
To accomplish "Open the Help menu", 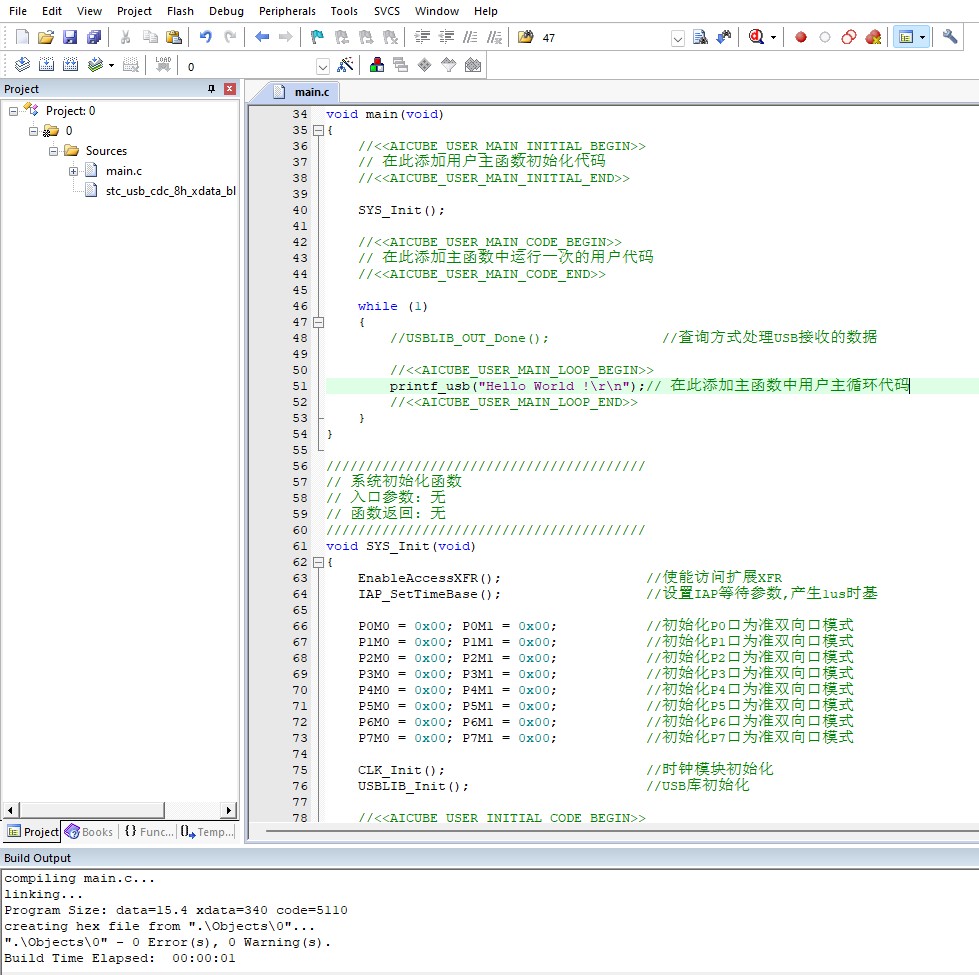I will 485,11.
